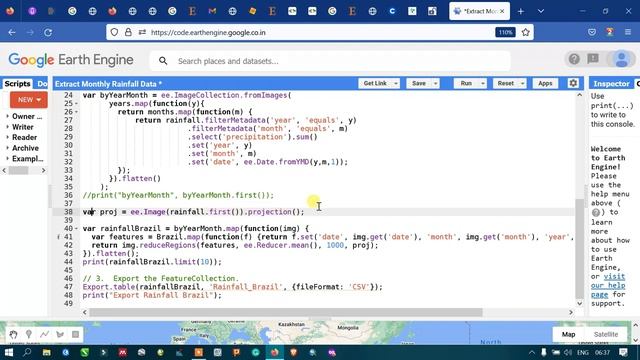Click the site lock icon in the address bar
The image size is (640, 360).
tap(128, 32)
